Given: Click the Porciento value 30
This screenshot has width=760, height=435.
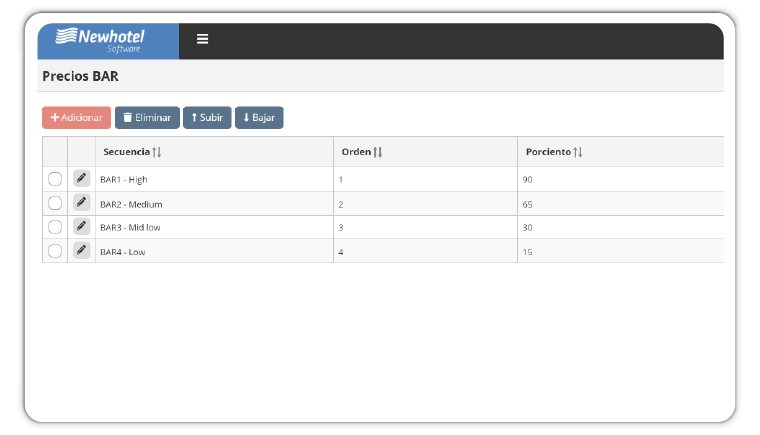Looking at the screenshot, I should (527, 227).
